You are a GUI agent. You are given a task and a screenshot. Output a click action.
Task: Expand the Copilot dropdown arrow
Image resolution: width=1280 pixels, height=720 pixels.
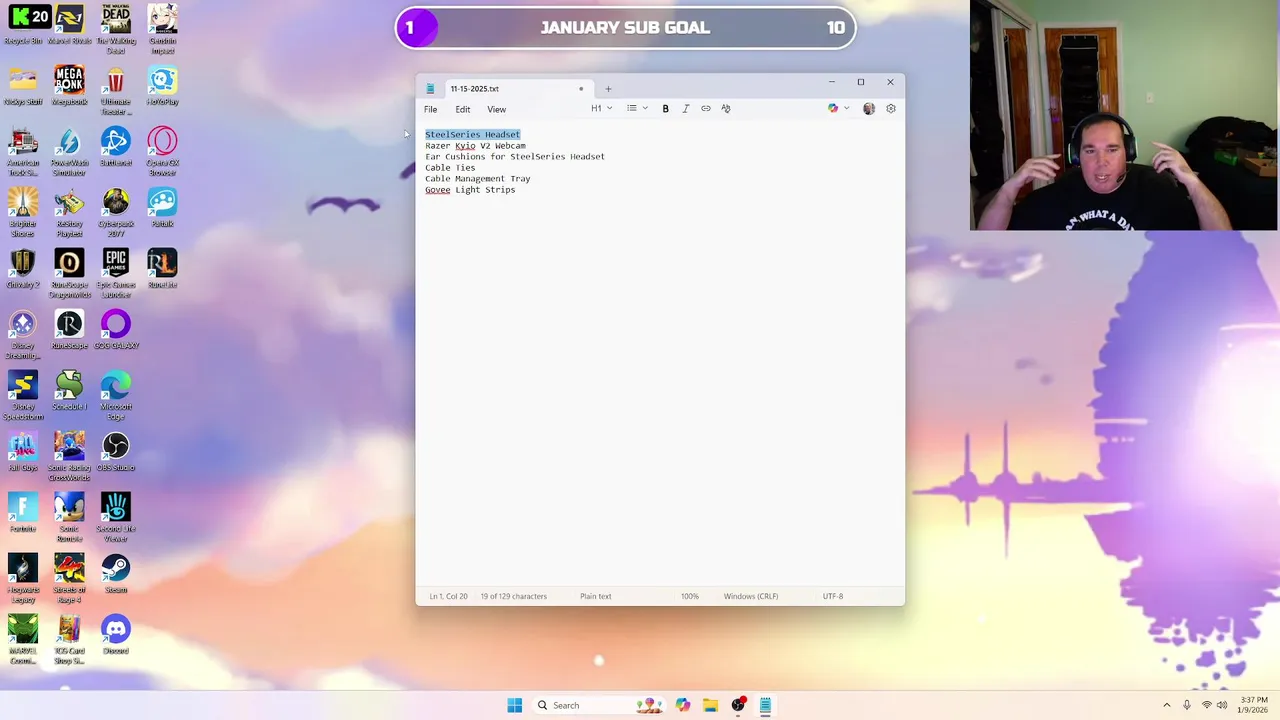847,109
